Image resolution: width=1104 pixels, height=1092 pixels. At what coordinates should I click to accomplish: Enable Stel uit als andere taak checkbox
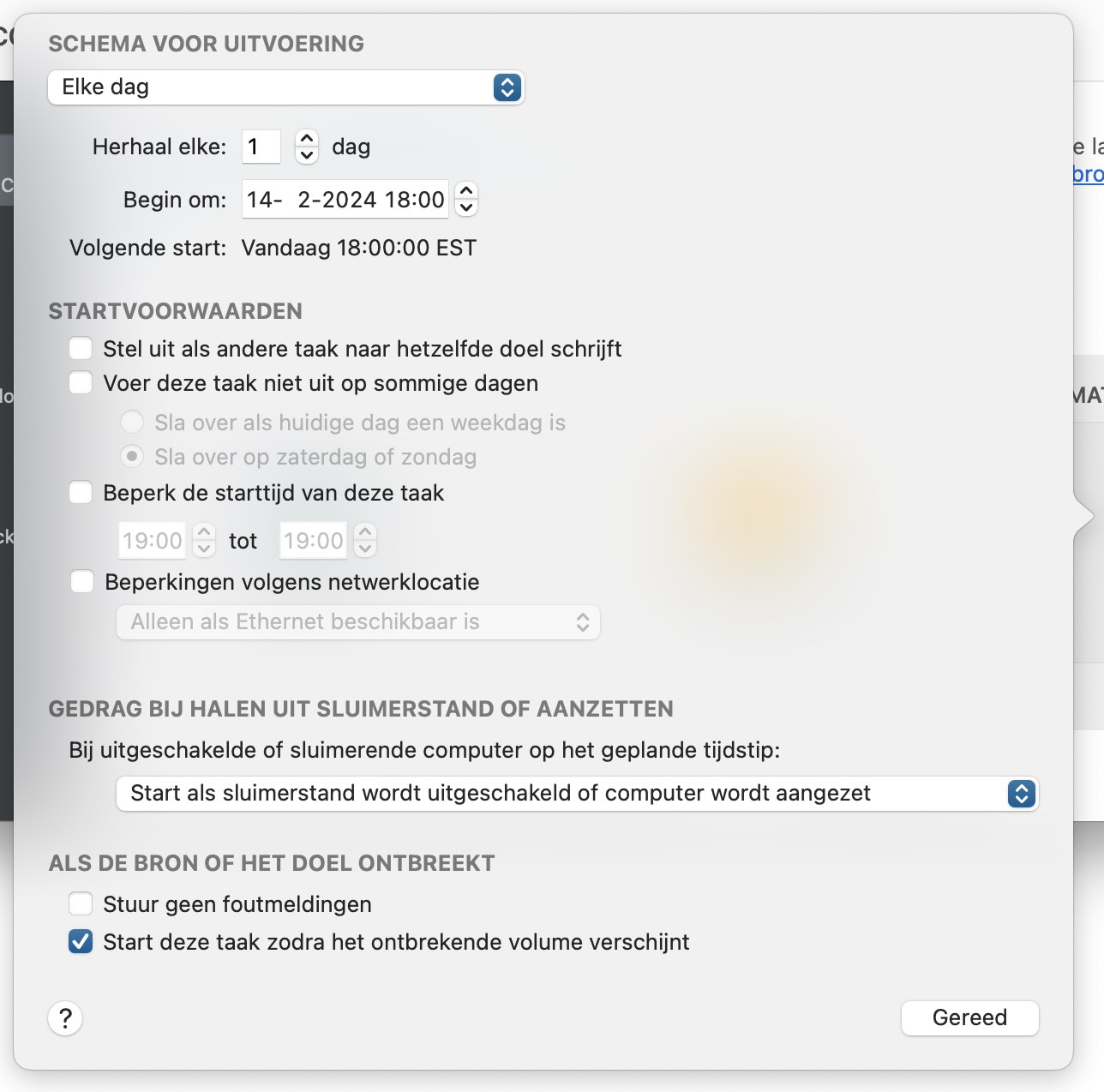tap(81, 349)
